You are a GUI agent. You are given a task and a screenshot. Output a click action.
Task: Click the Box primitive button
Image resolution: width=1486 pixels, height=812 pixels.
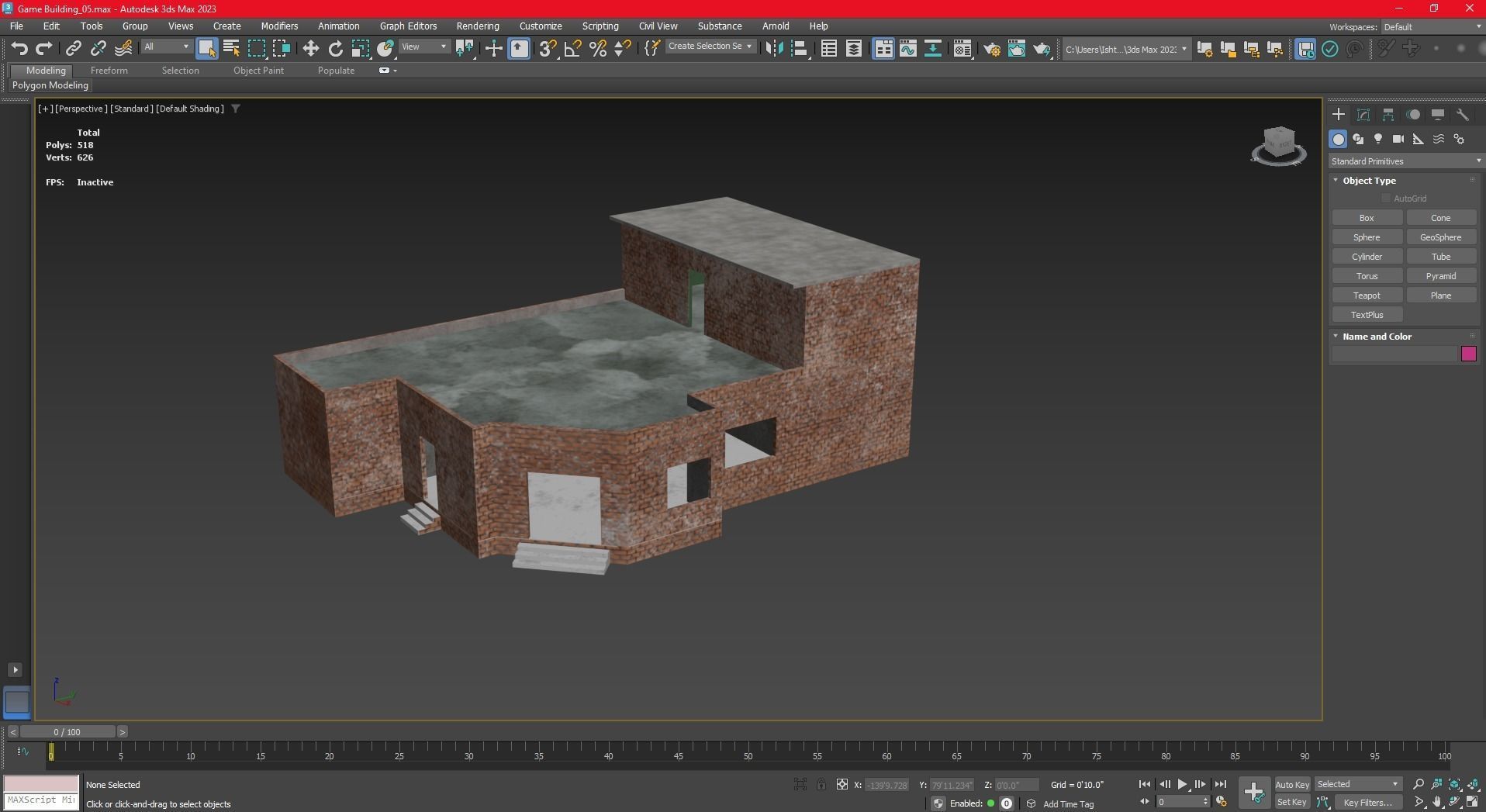(x=1367, y=218)
